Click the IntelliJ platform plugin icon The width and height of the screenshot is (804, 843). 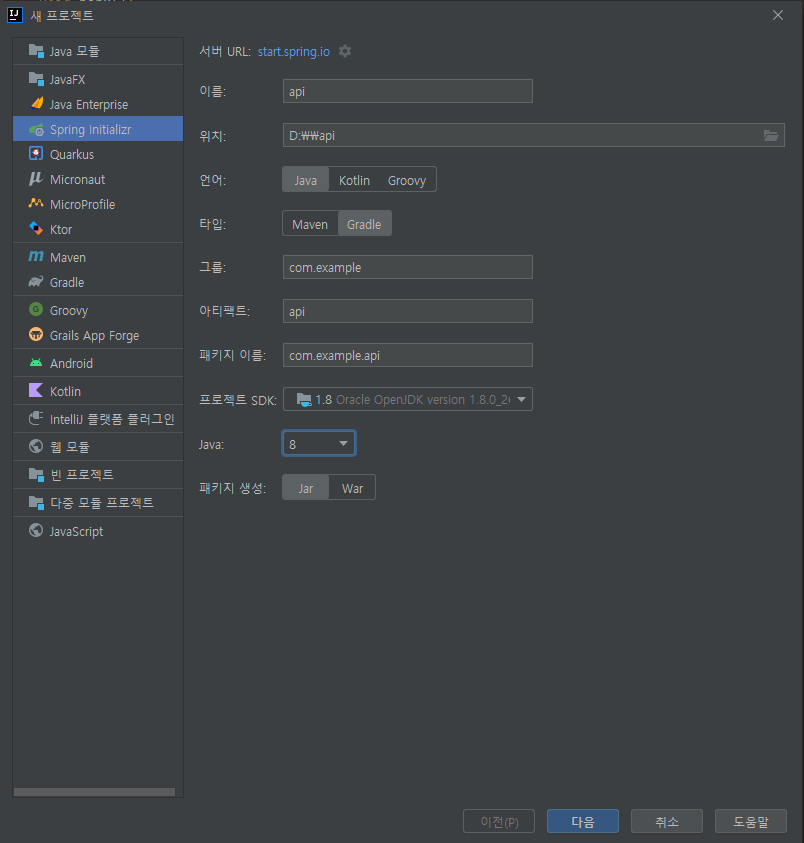(x=36, y=418)
